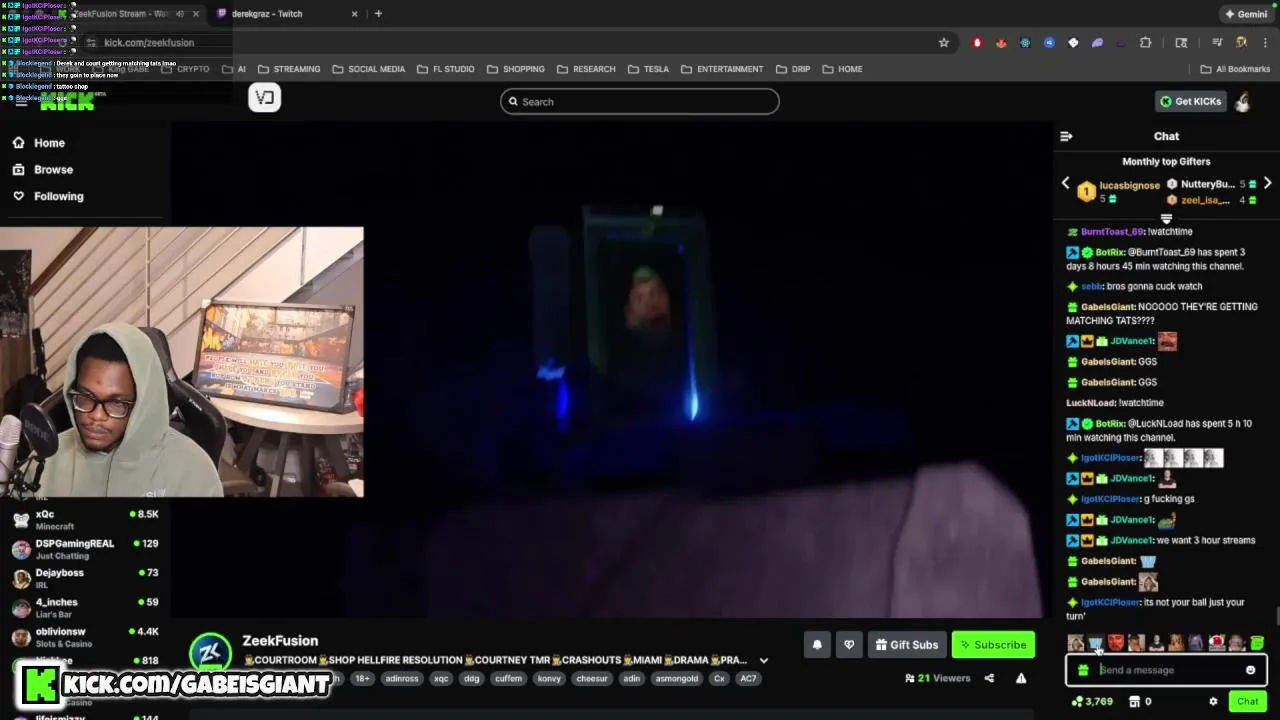Subscribe to ZeekFusion
Viewport: 1280px width, 720px height.
(993, 645)
